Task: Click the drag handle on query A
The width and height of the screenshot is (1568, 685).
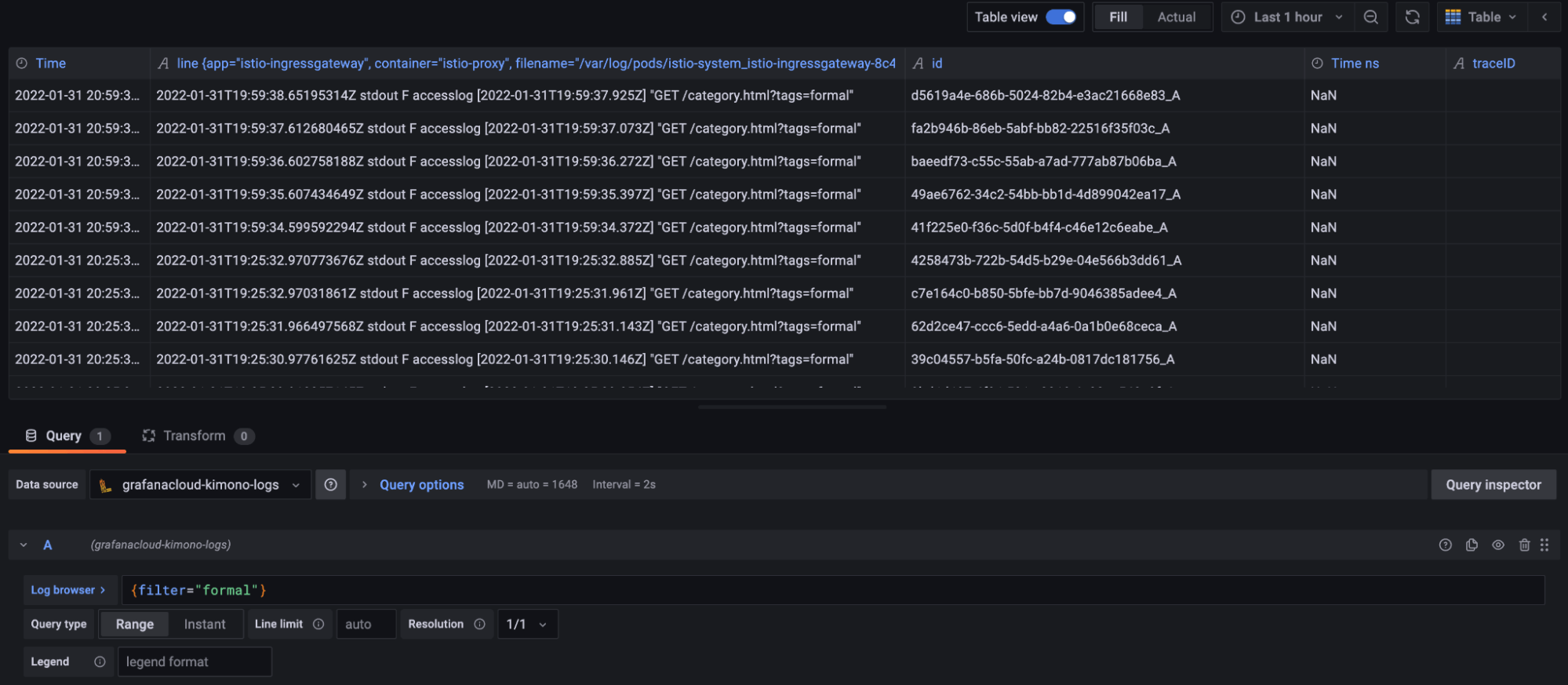Action: (1544, 545)
